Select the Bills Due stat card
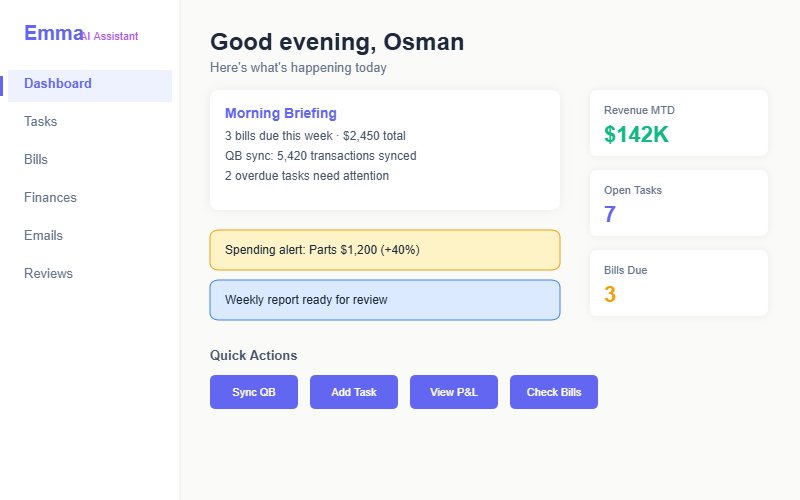 click(679, 283)
